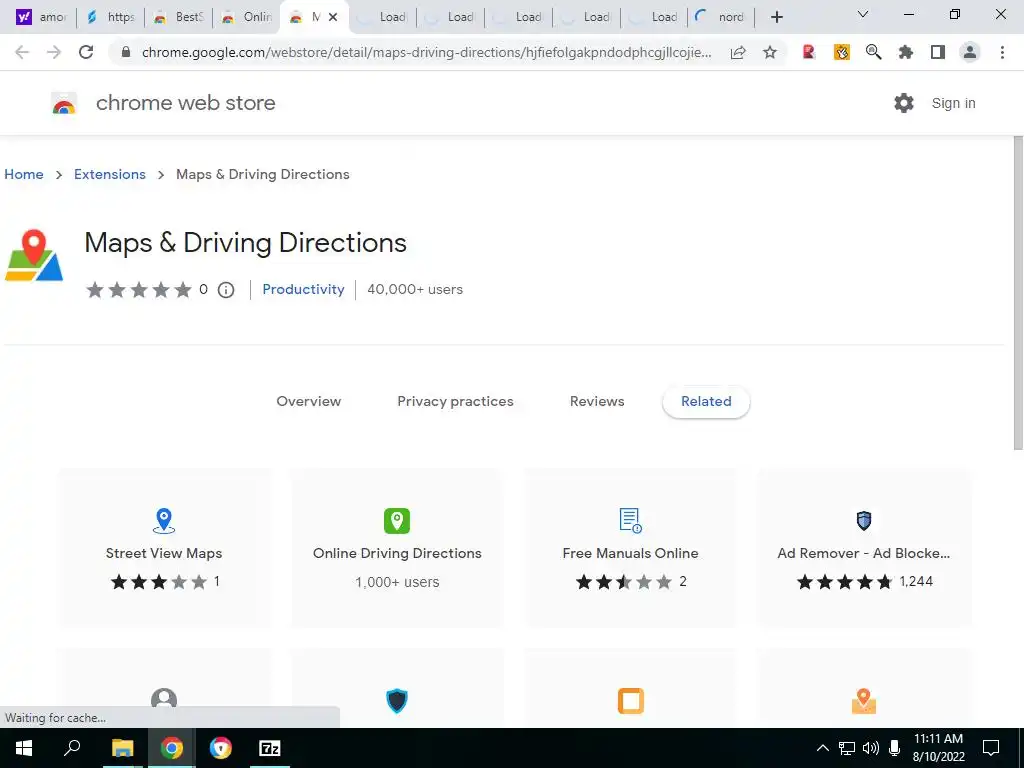This screenshot has width=1024, height=768.
Task: Open the Windows notification center
Action: point(991,748)
